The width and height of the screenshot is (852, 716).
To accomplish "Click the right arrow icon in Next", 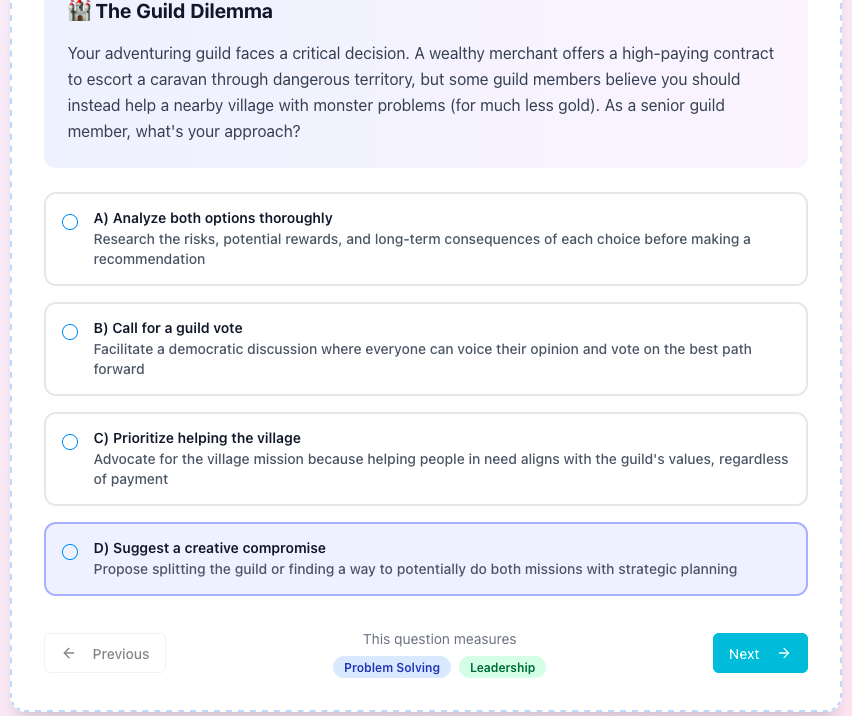I will pyautogui.click(x=784, y=654).
